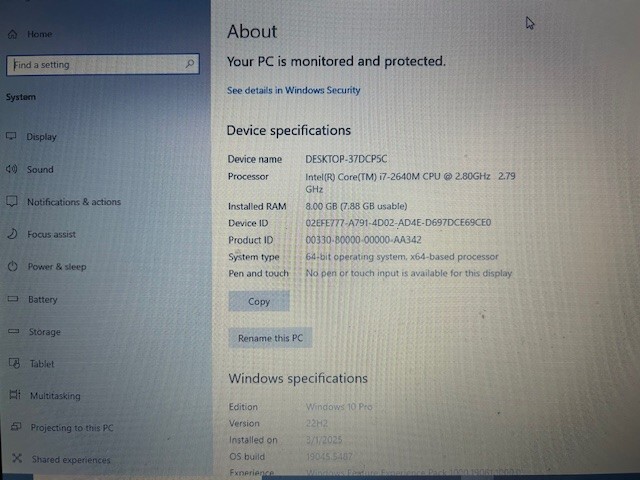Go to Storage settings label
Viewport: 640px width, 480px height.
click(44, 332)
